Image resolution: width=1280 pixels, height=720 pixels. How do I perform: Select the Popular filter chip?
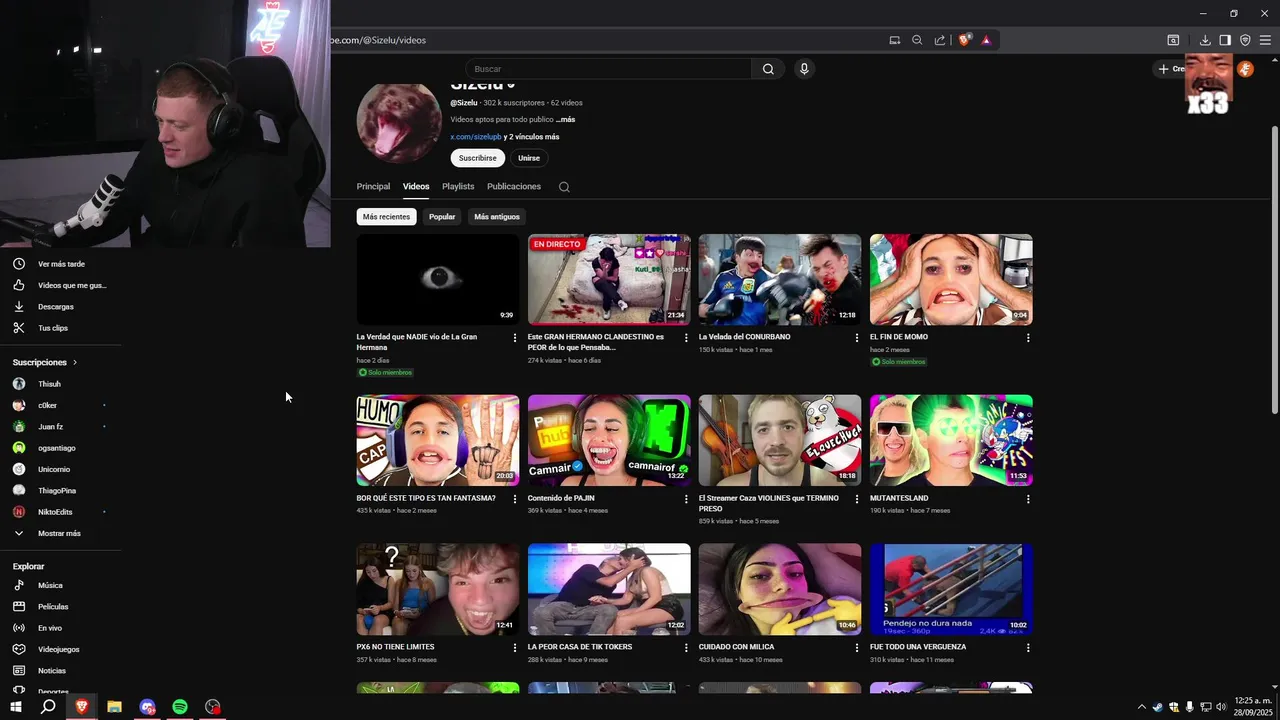(x=442, y=217)
